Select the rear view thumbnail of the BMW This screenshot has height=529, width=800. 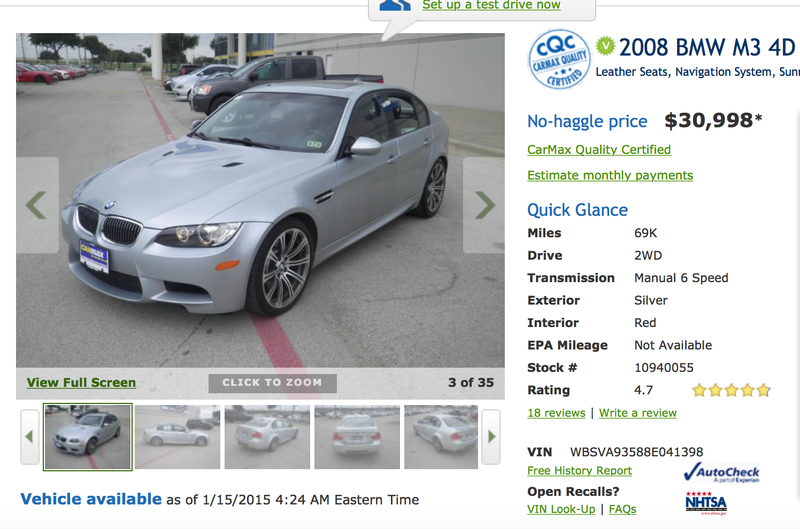click(x=357, y=437)
